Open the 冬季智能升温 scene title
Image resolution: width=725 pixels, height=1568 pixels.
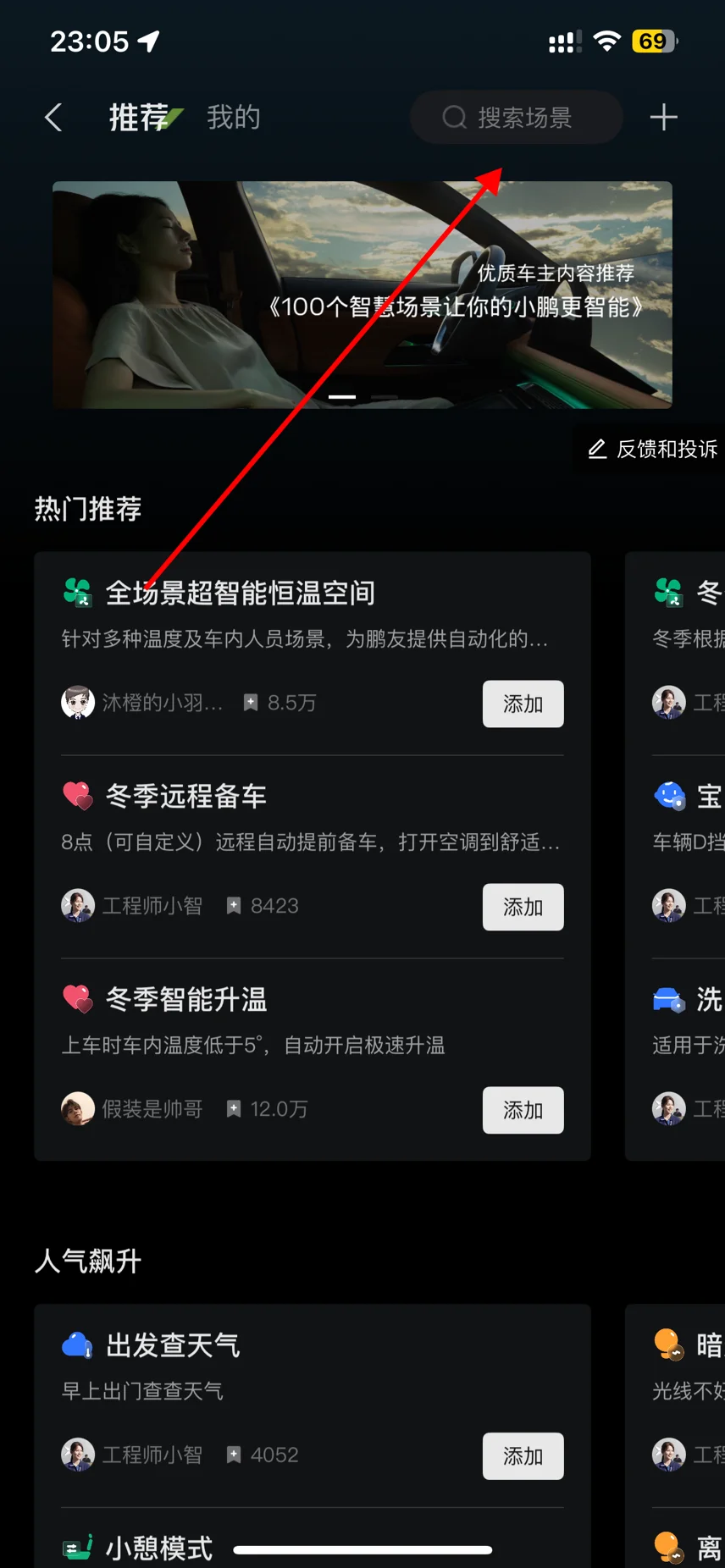coord(186,999)
